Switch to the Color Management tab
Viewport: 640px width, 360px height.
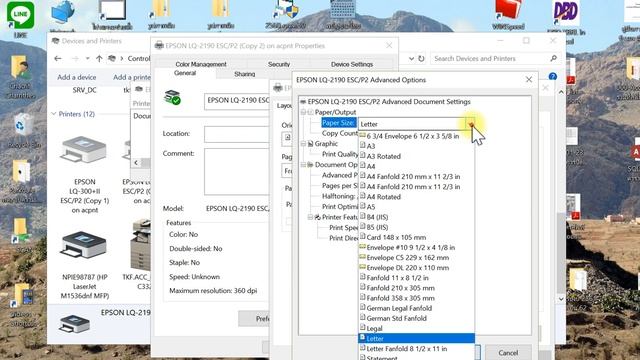(201, 64)
